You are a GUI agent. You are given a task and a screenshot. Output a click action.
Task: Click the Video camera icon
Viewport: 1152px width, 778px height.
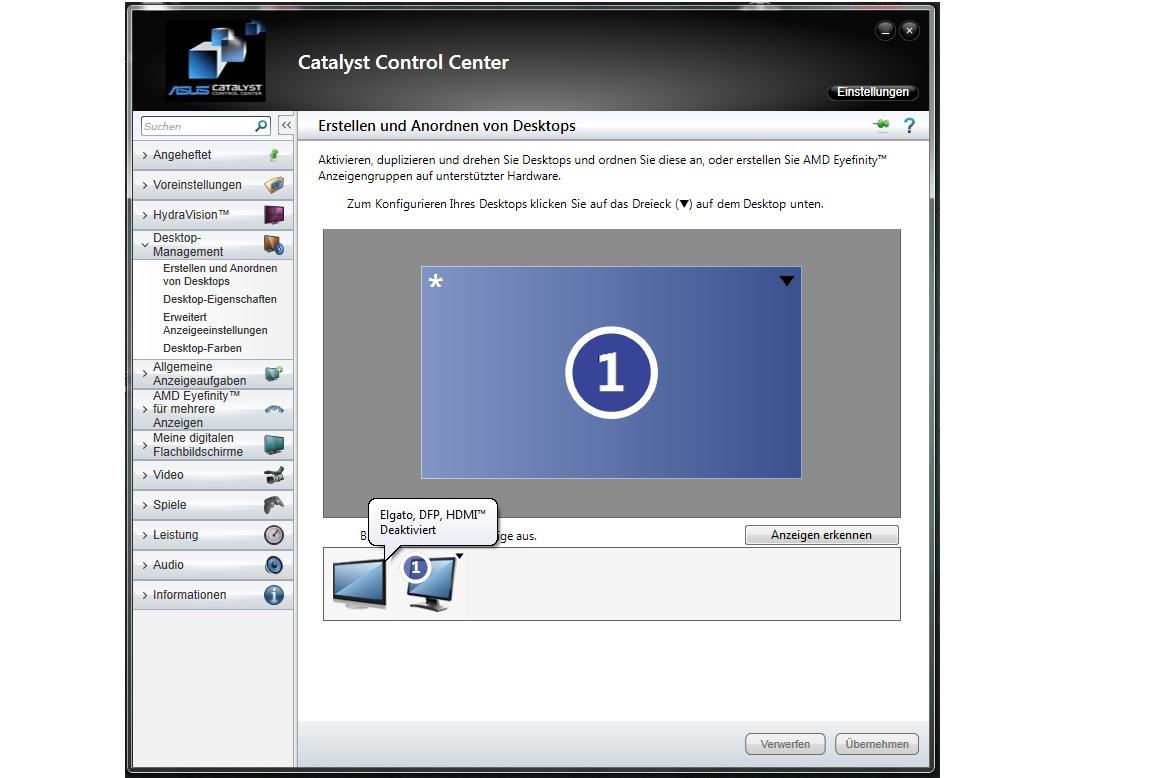(274, 475)
